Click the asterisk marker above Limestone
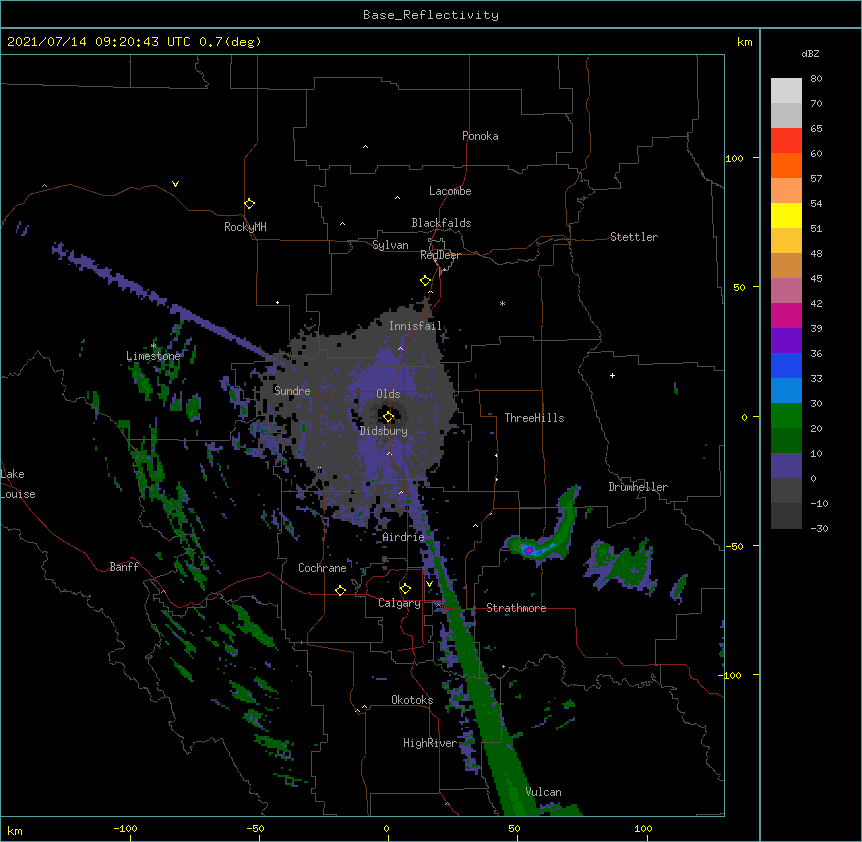 [153, 346]
